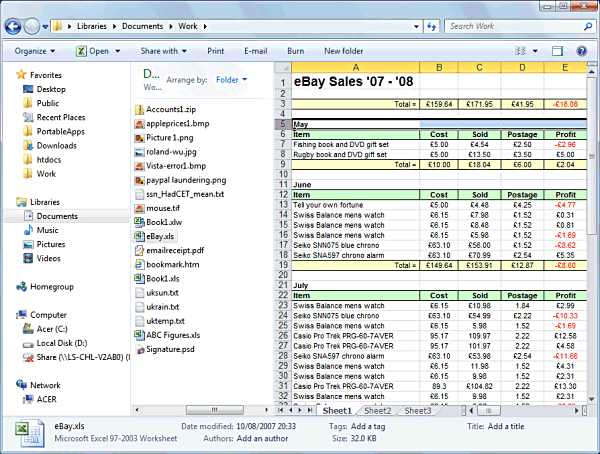Click Sheet1 tab in preview
Screen dimensions: 600x454
click(x=337, y=411)
